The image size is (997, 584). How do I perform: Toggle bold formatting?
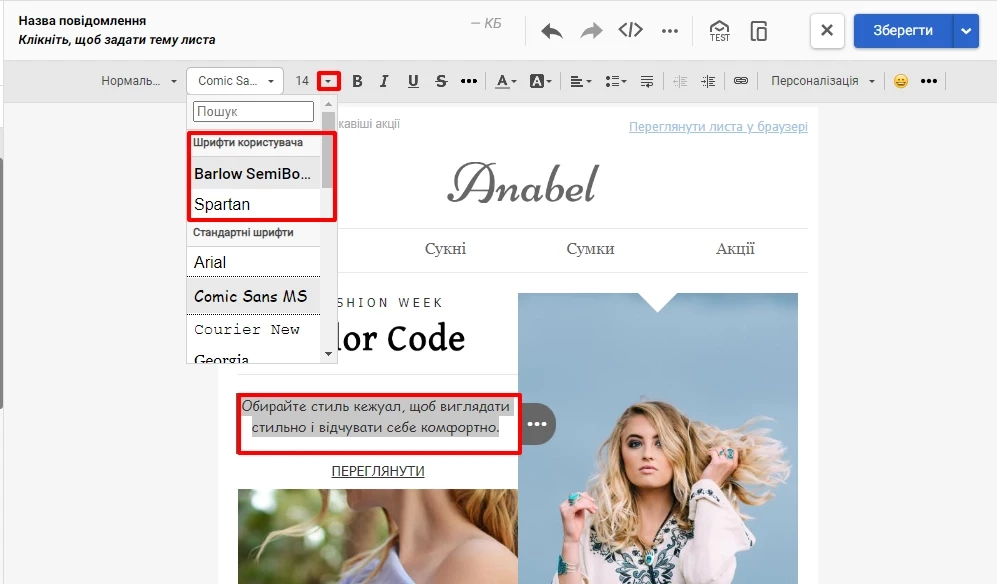357,81
